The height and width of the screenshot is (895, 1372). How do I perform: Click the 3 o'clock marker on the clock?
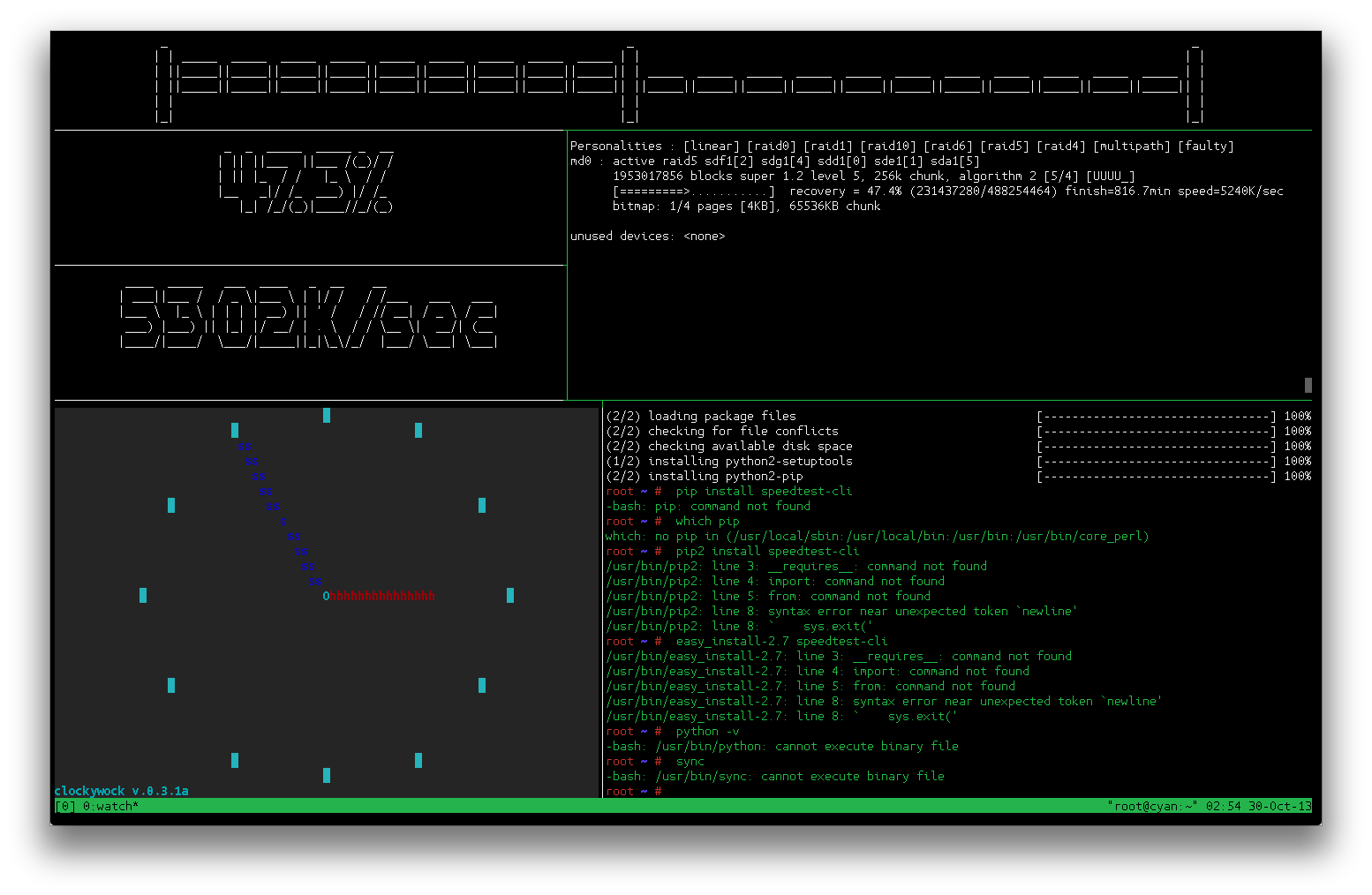click(x=510, y=596)
